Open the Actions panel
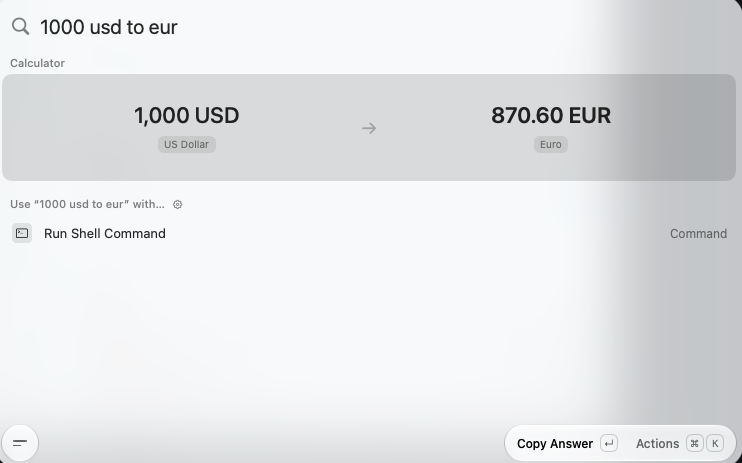Image resolution: width=742 pixels, height=463 pixels. click(657, 444)
